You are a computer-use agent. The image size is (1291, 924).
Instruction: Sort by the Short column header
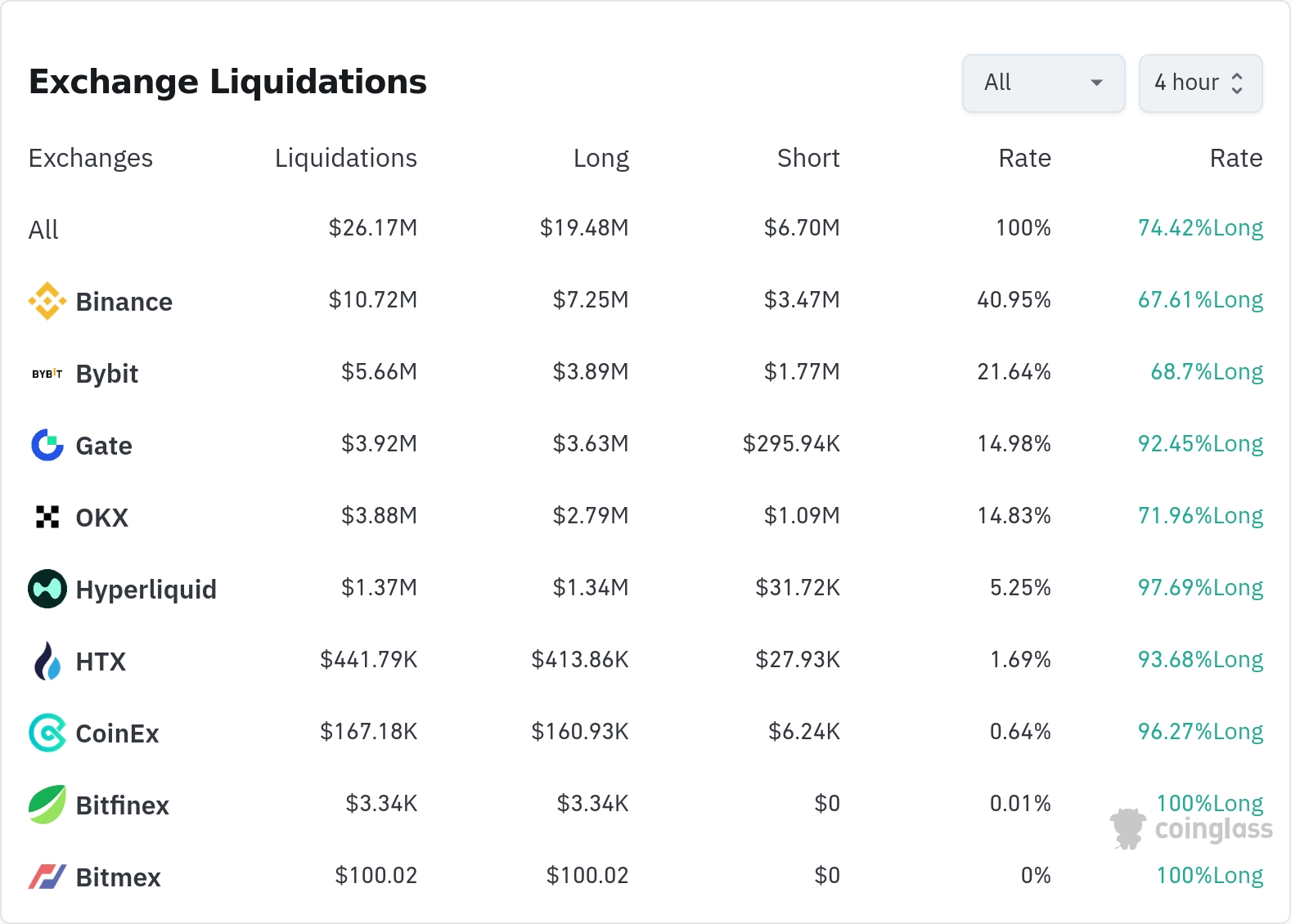click(x=807, y=158)
